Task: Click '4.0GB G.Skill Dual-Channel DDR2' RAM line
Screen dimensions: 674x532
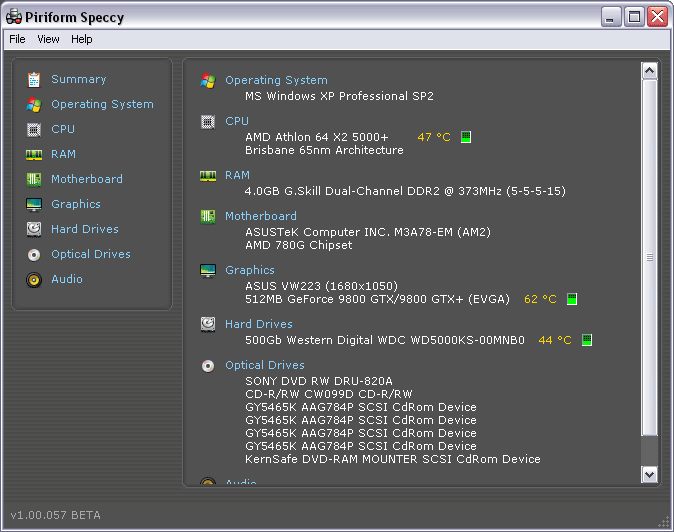Action: 405,191
